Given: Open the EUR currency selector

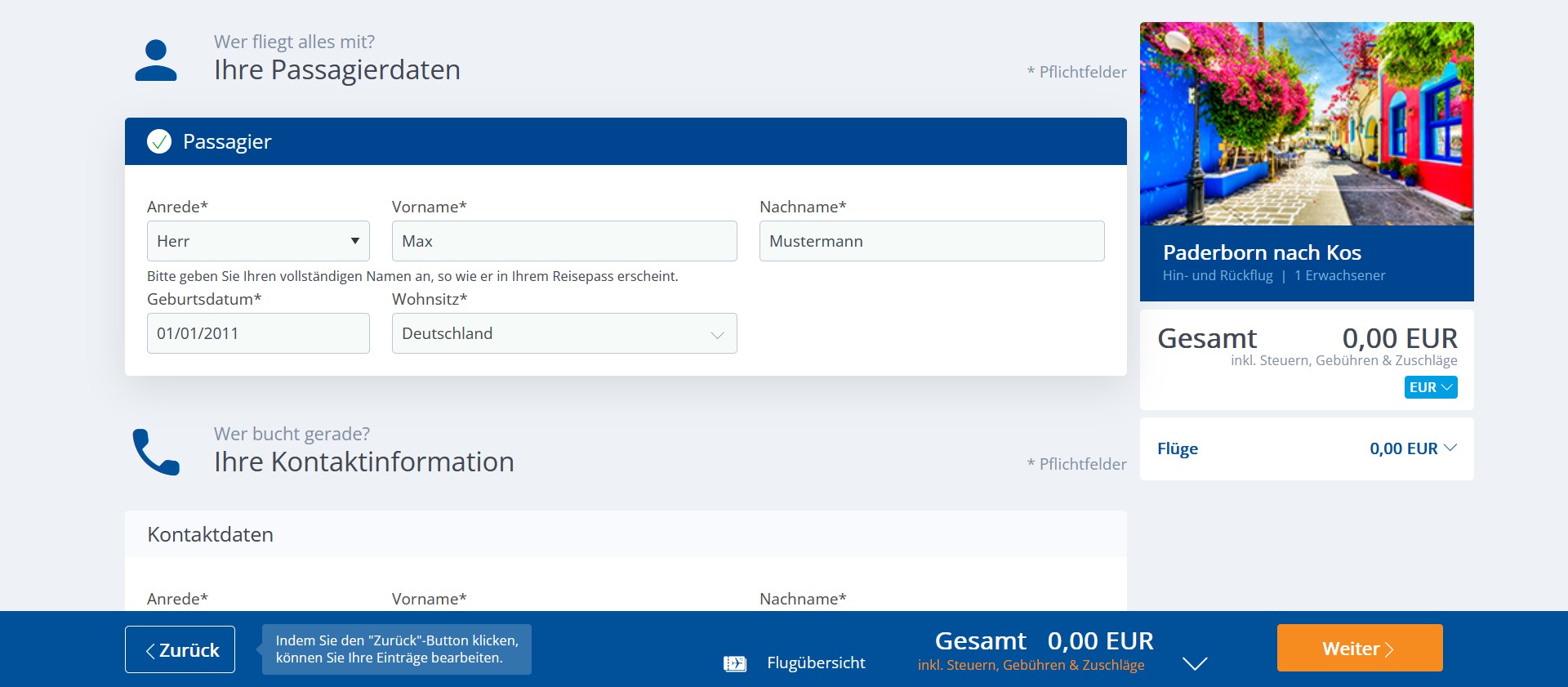Looking at the screenshot, I should tap(1431, 387).
